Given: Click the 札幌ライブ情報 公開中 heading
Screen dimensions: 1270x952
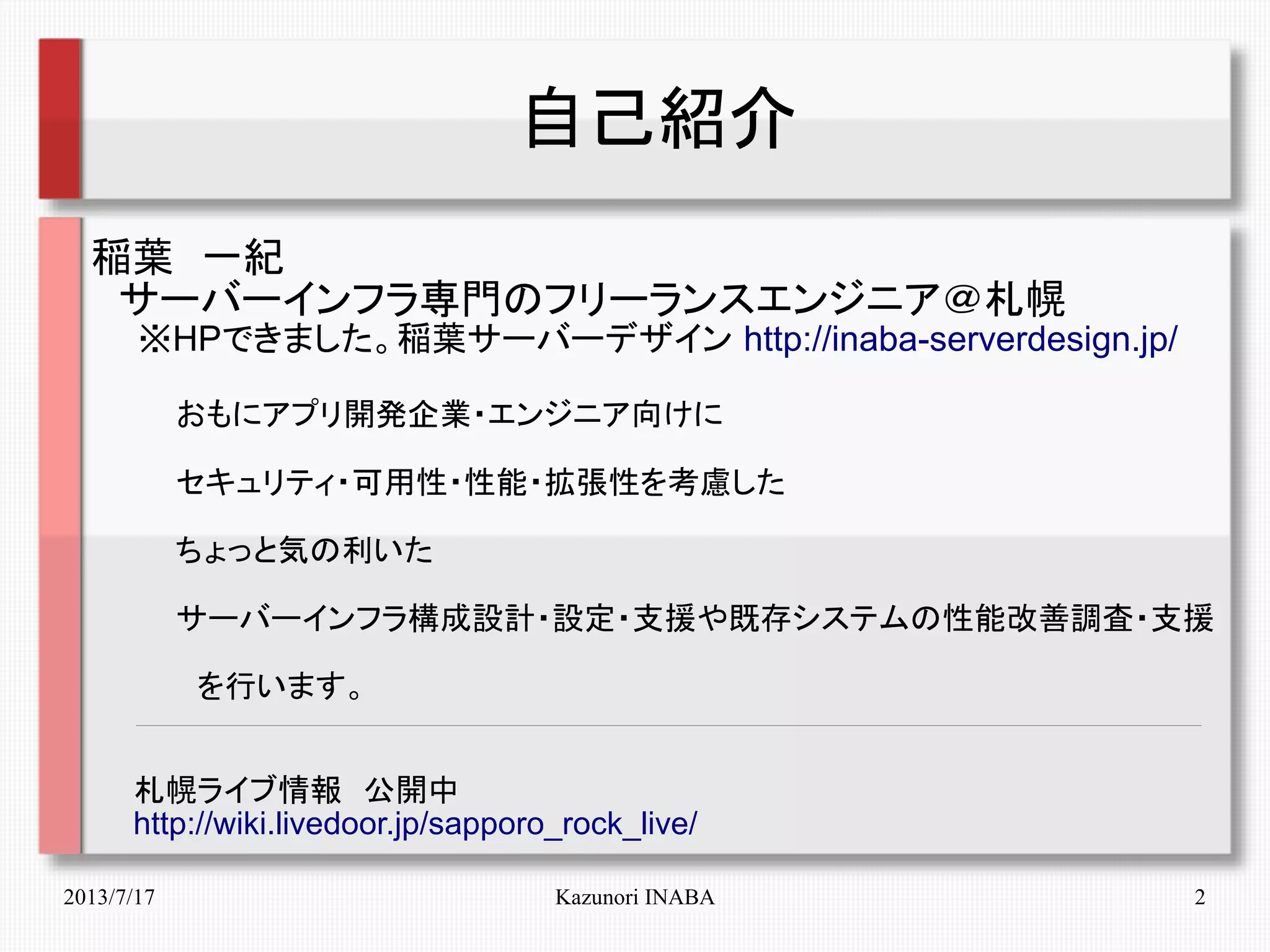Looking at the screenshot, I should 296,790.
